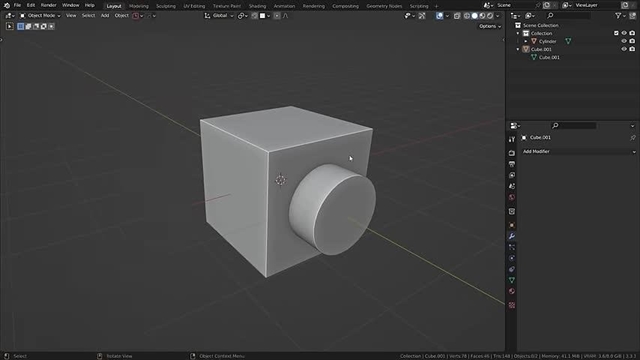This screenshot has height=360, width=640.
Task: Open the Add Modifier dropdown
Action: (579, 151)
